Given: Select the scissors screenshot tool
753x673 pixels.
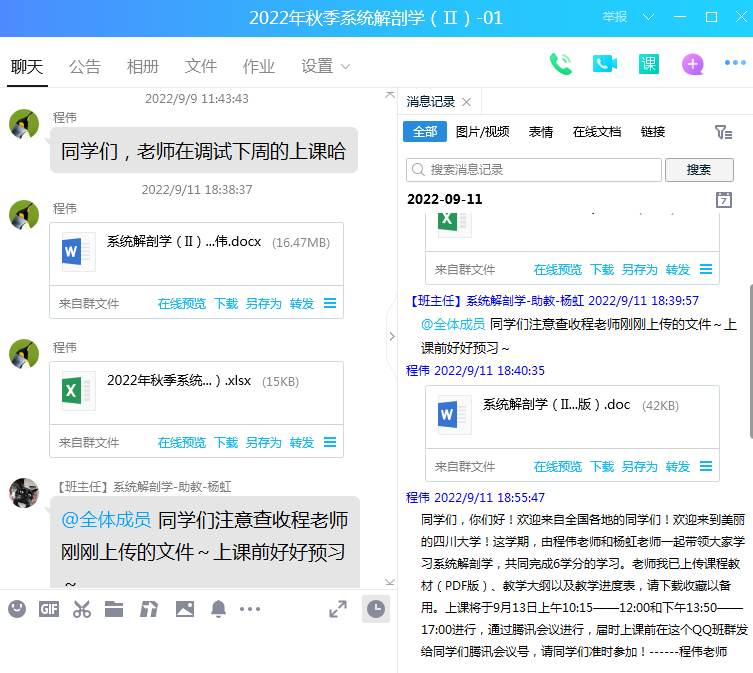Looking at the screenshot, I should pyautogui.click(x=82, y=609).
